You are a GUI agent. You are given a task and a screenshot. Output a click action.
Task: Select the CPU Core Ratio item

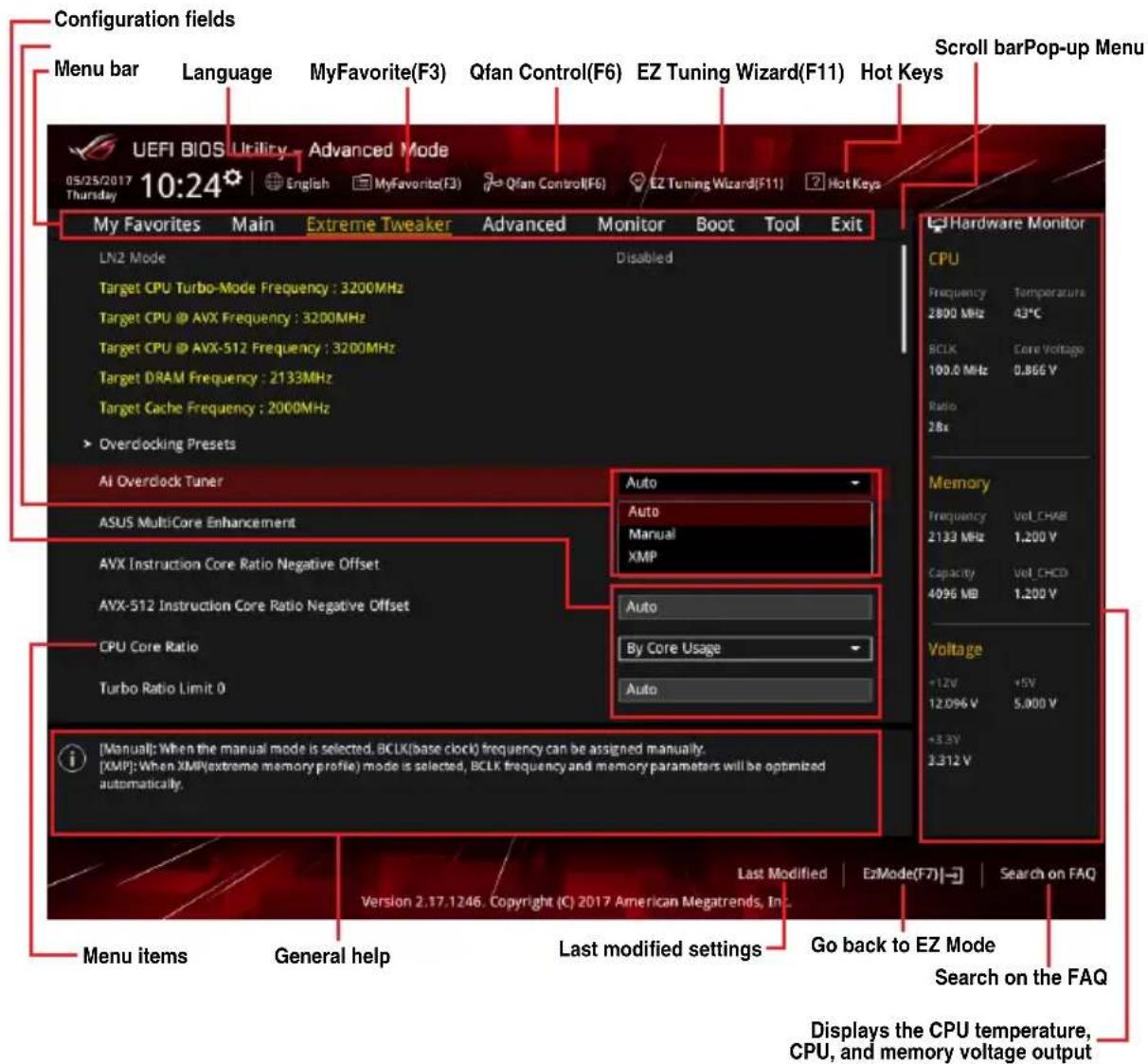(x=149, y=647)
